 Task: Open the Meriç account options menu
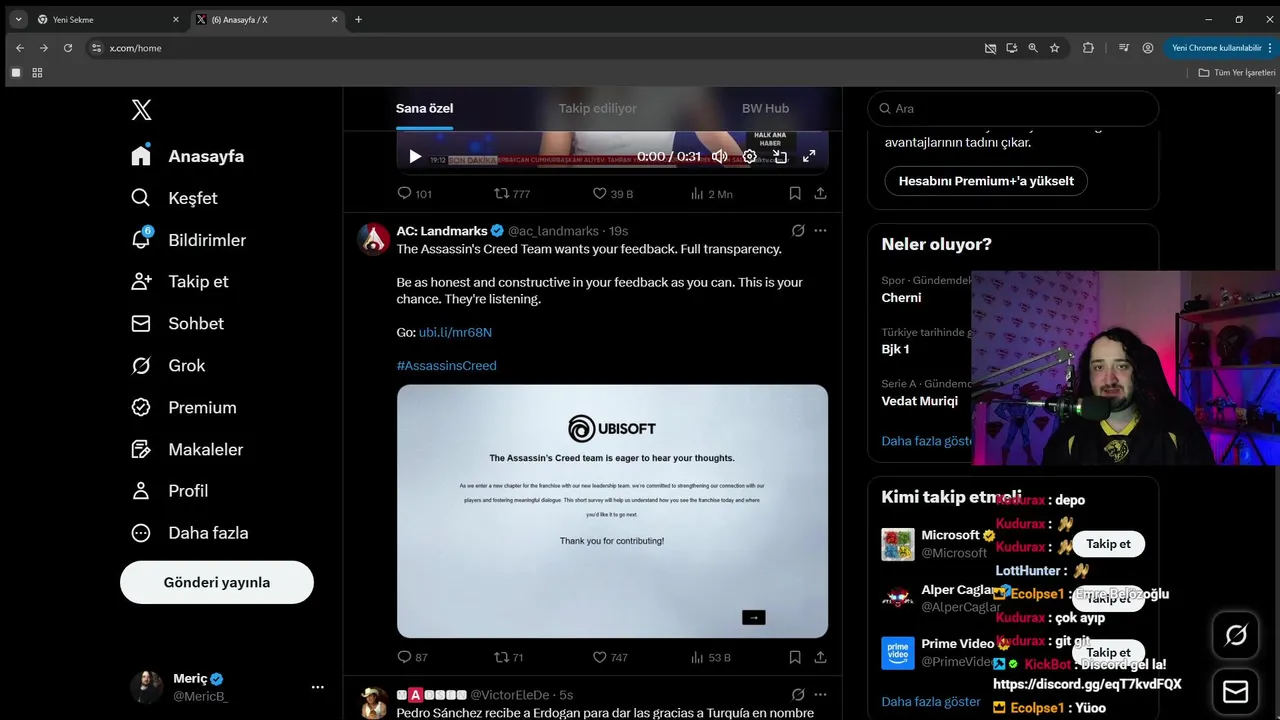pos(317,687)
